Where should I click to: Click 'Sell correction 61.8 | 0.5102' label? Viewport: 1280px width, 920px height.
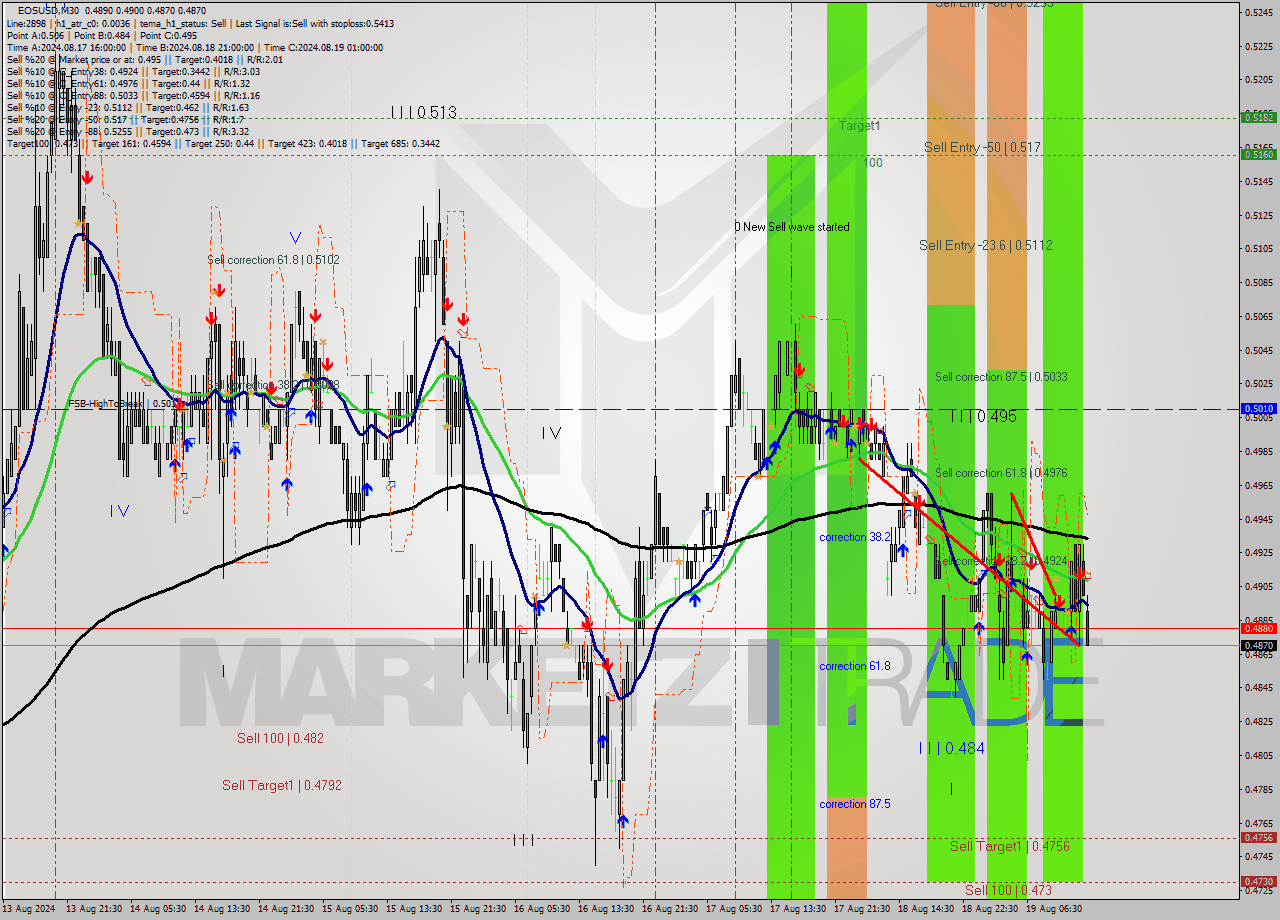(273, 260)
